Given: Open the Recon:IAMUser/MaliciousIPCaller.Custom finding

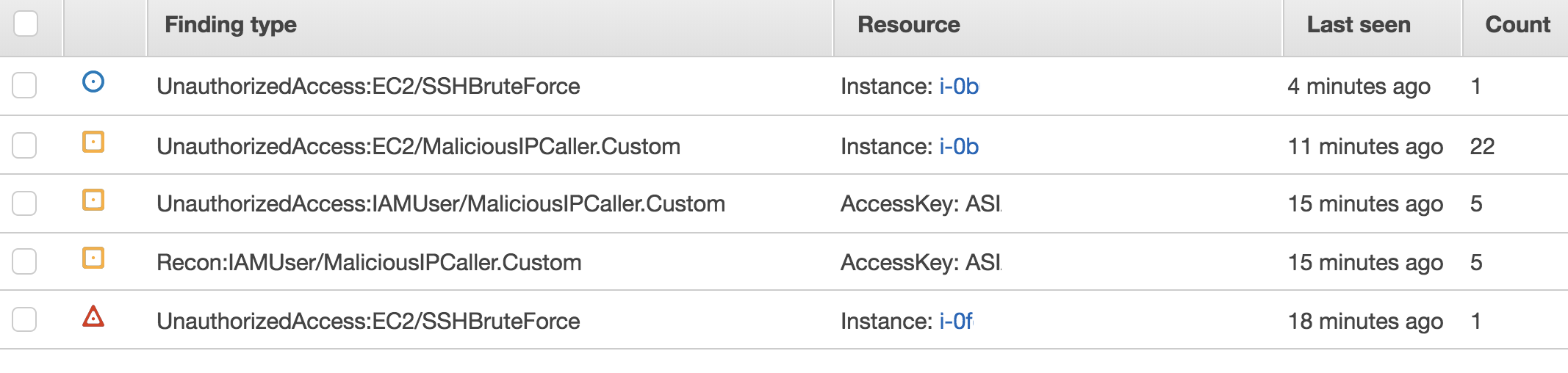Looking at the screenshot, I should pos(369,263).
